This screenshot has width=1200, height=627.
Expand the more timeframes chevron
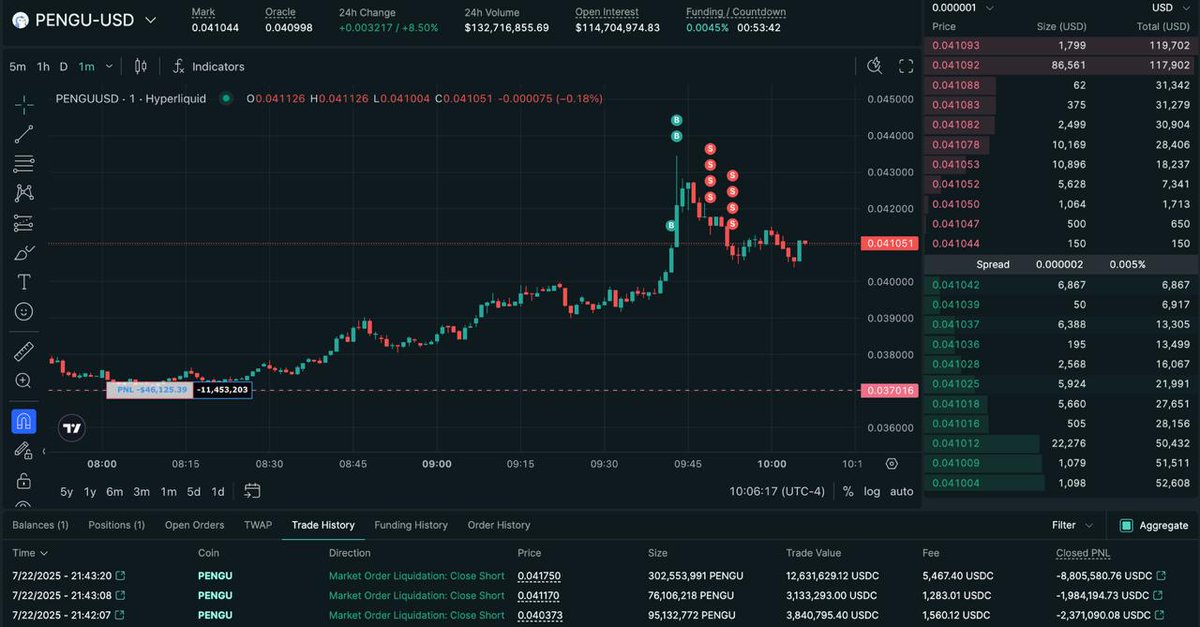point(109,66)
